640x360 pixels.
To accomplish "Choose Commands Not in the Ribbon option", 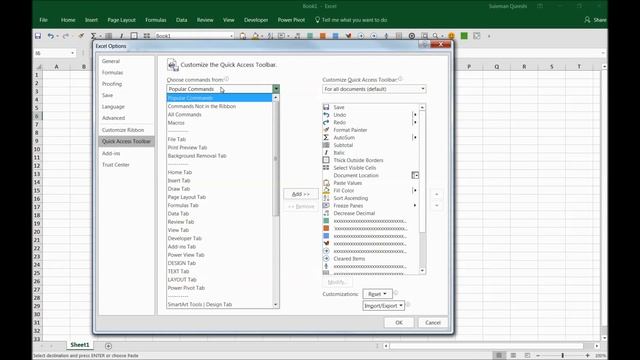I will click(202, 106).
